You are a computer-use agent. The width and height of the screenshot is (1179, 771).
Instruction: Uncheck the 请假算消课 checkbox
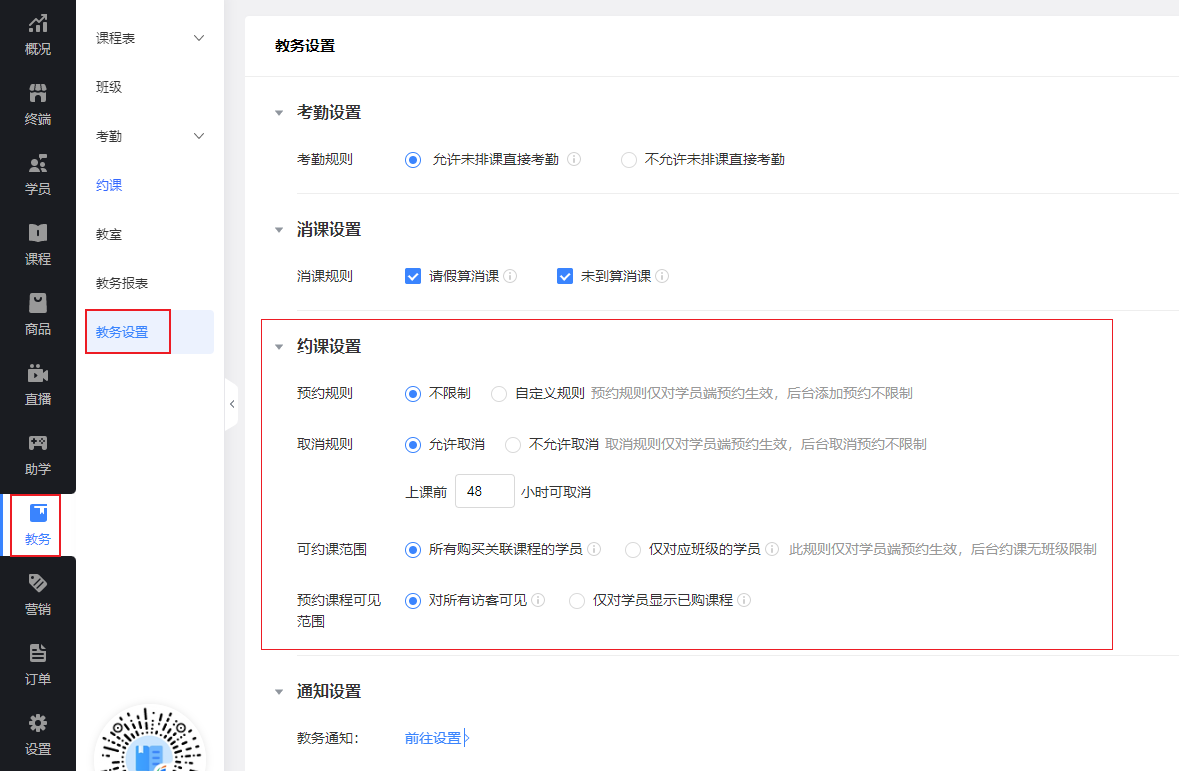413,276
